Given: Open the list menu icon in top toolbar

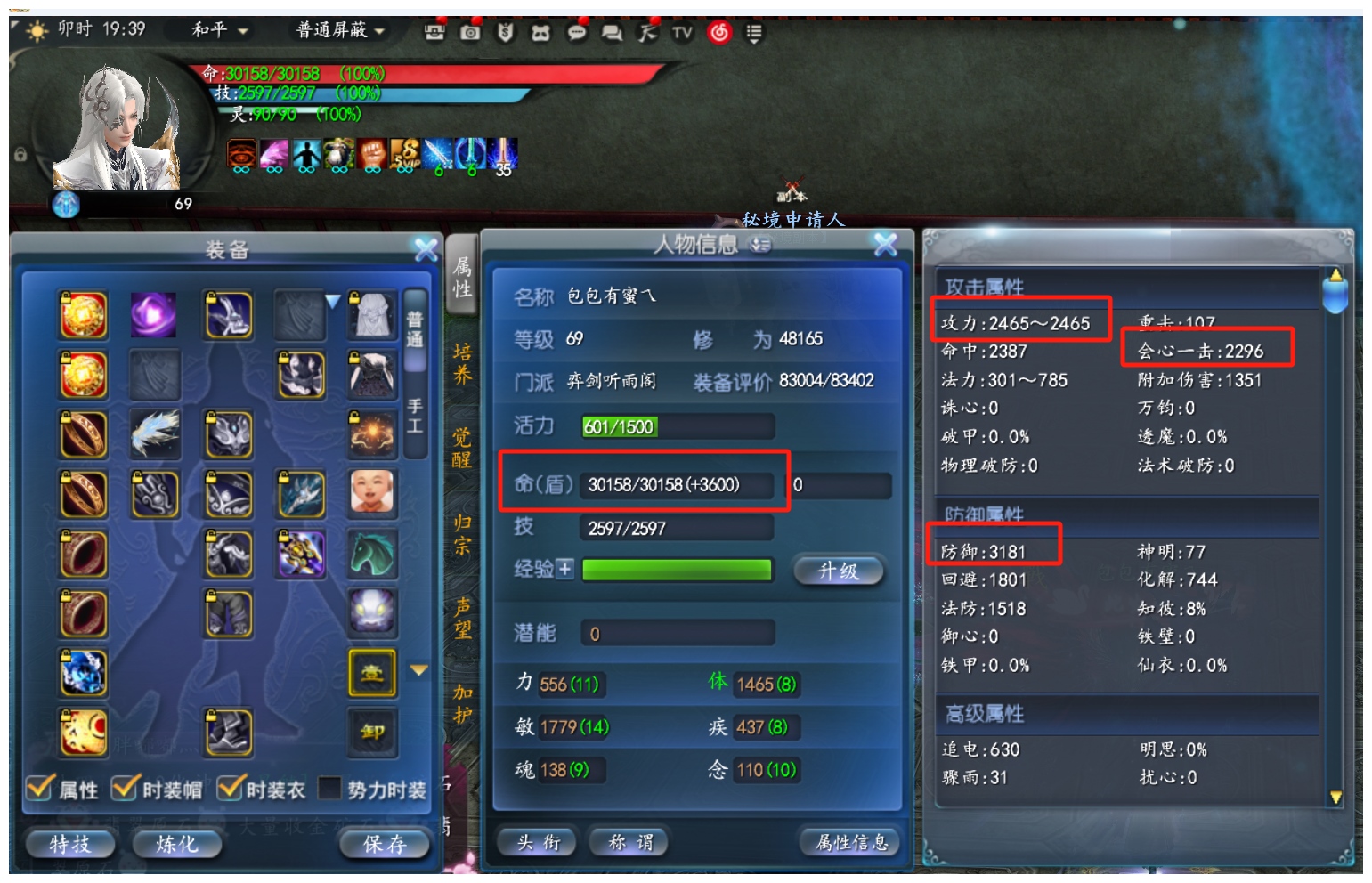Looking at the screenshot, I should pos(753,33).
